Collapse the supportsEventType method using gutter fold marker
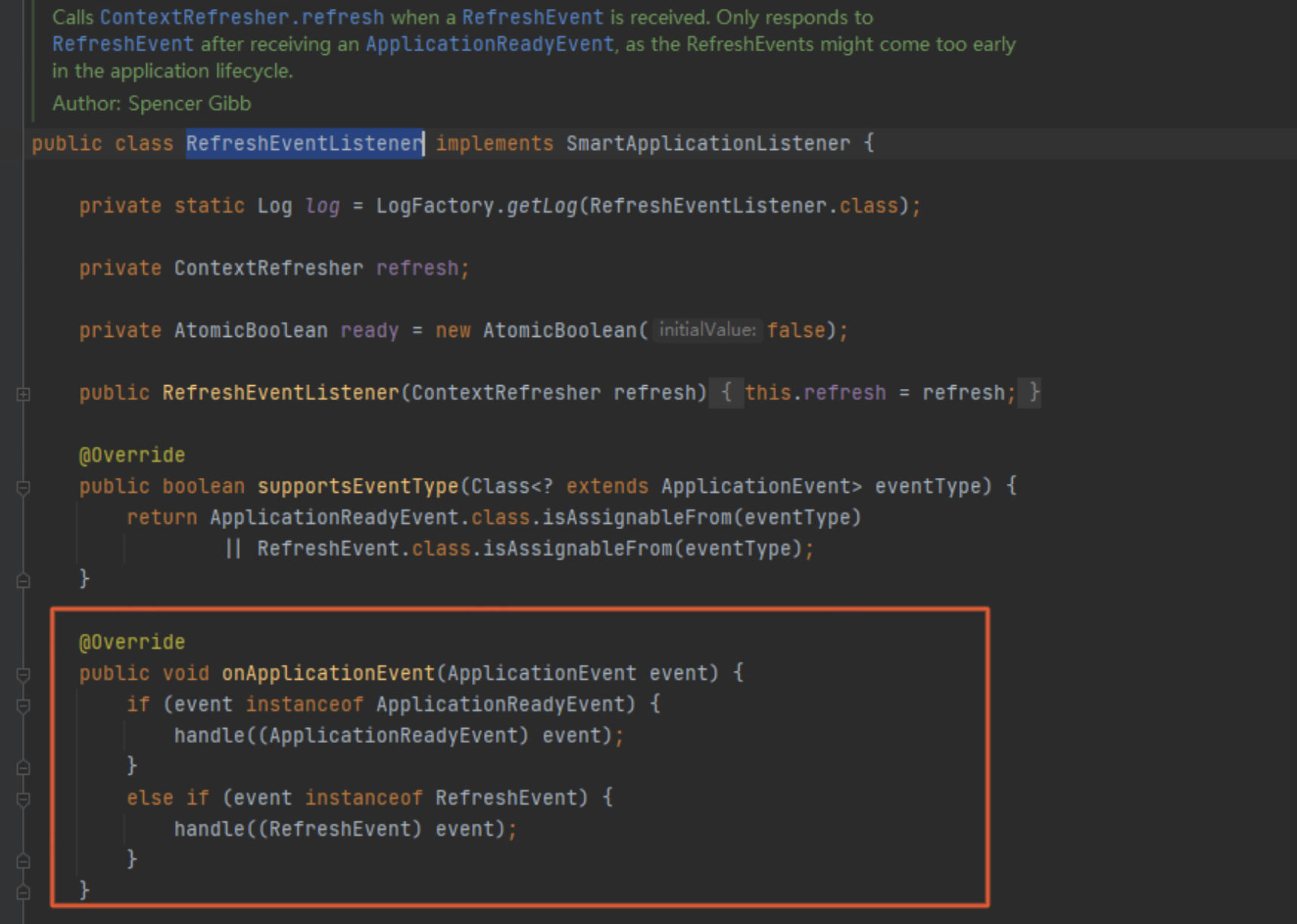Viewport: 1297px width, 924px height. 23,488
